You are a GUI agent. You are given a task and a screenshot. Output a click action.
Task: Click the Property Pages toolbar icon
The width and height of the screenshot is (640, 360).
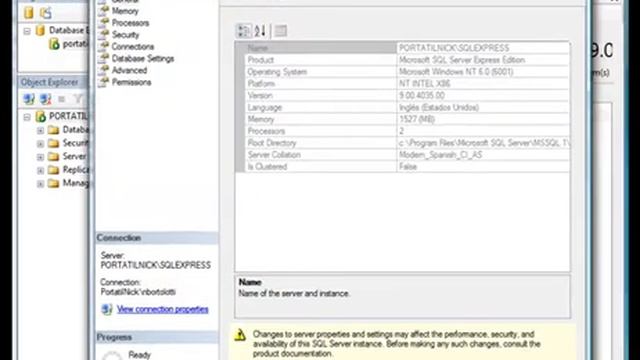click(x=280, y=31)
